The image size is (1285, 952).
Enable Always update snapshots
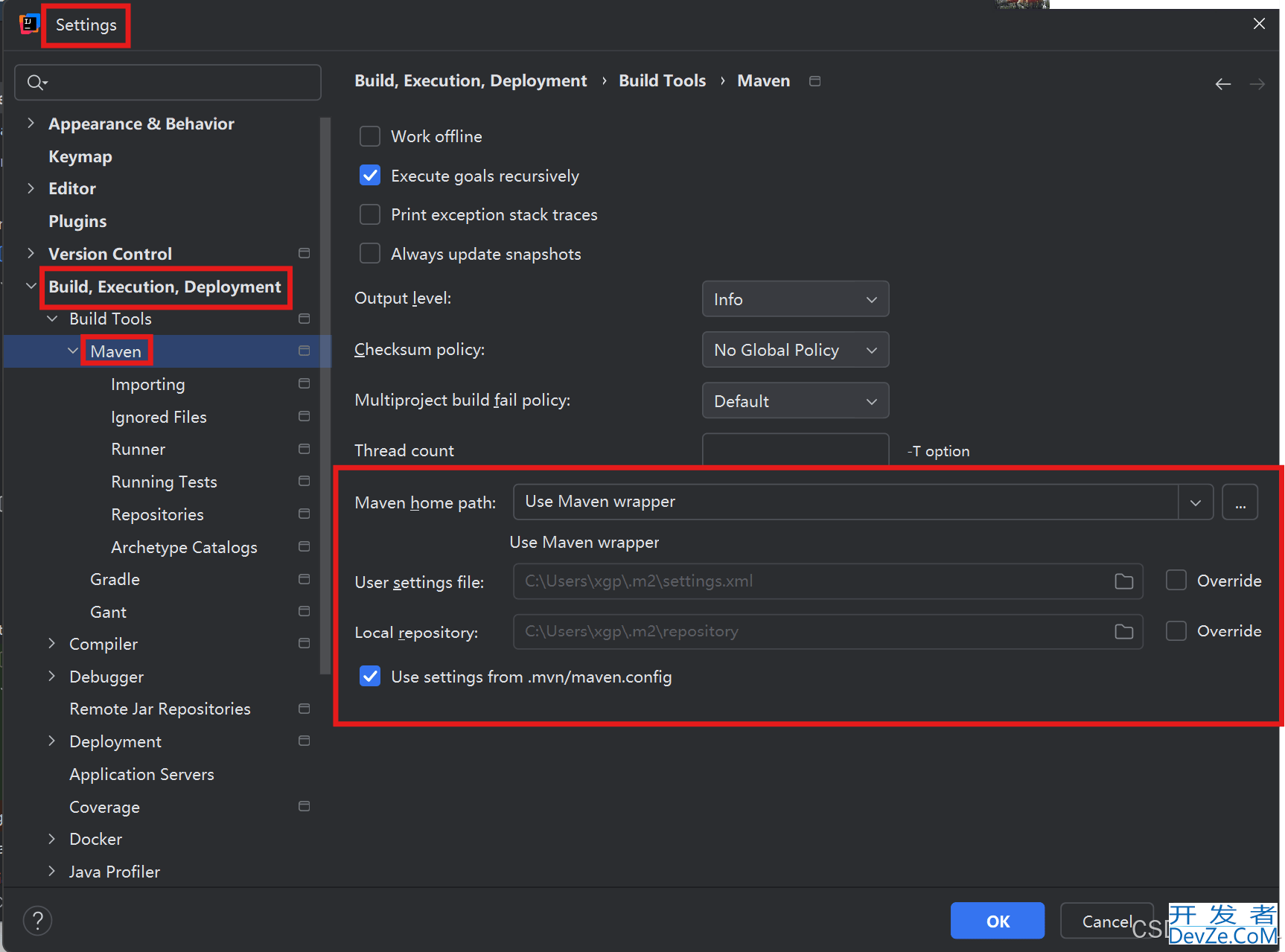point(370,254)
